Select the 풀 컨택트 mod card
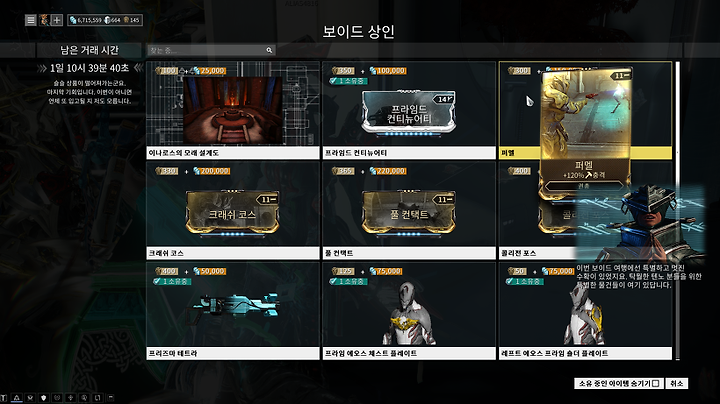Screen dimensions: 720x404 click(409, 211)
